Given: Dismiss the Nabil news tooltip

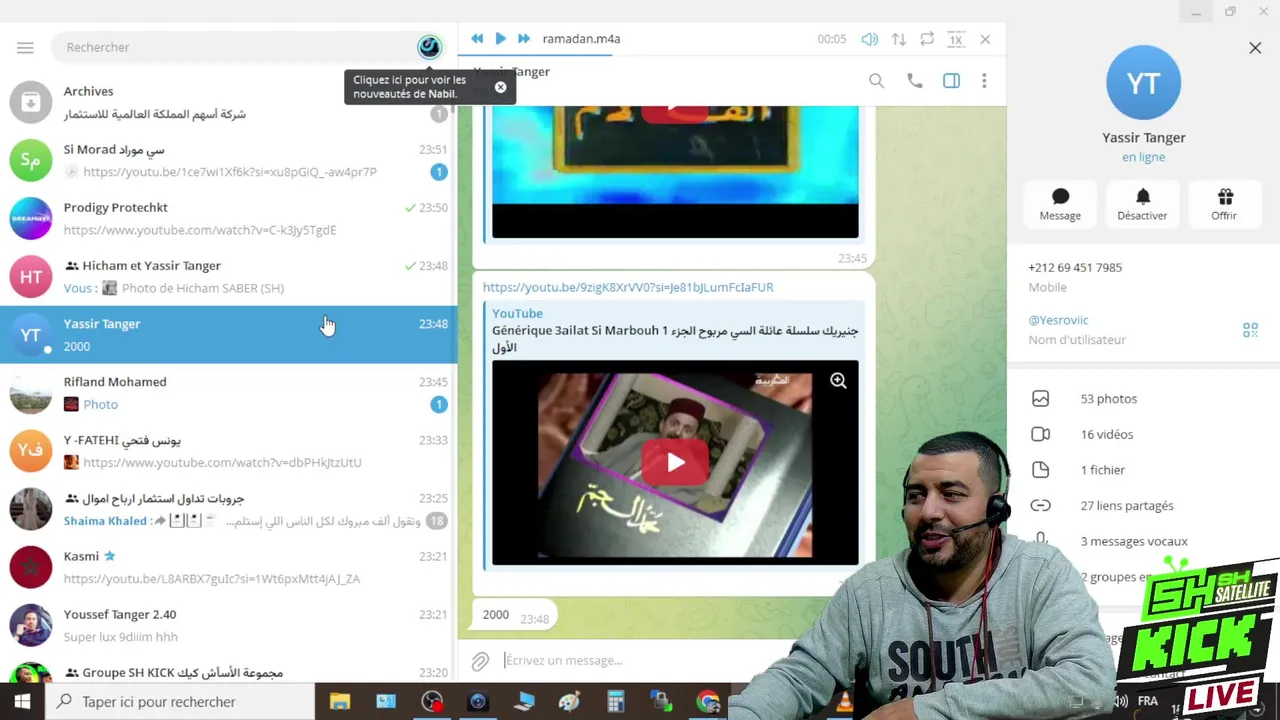Looking at the screenshot, I should (500, 87).
